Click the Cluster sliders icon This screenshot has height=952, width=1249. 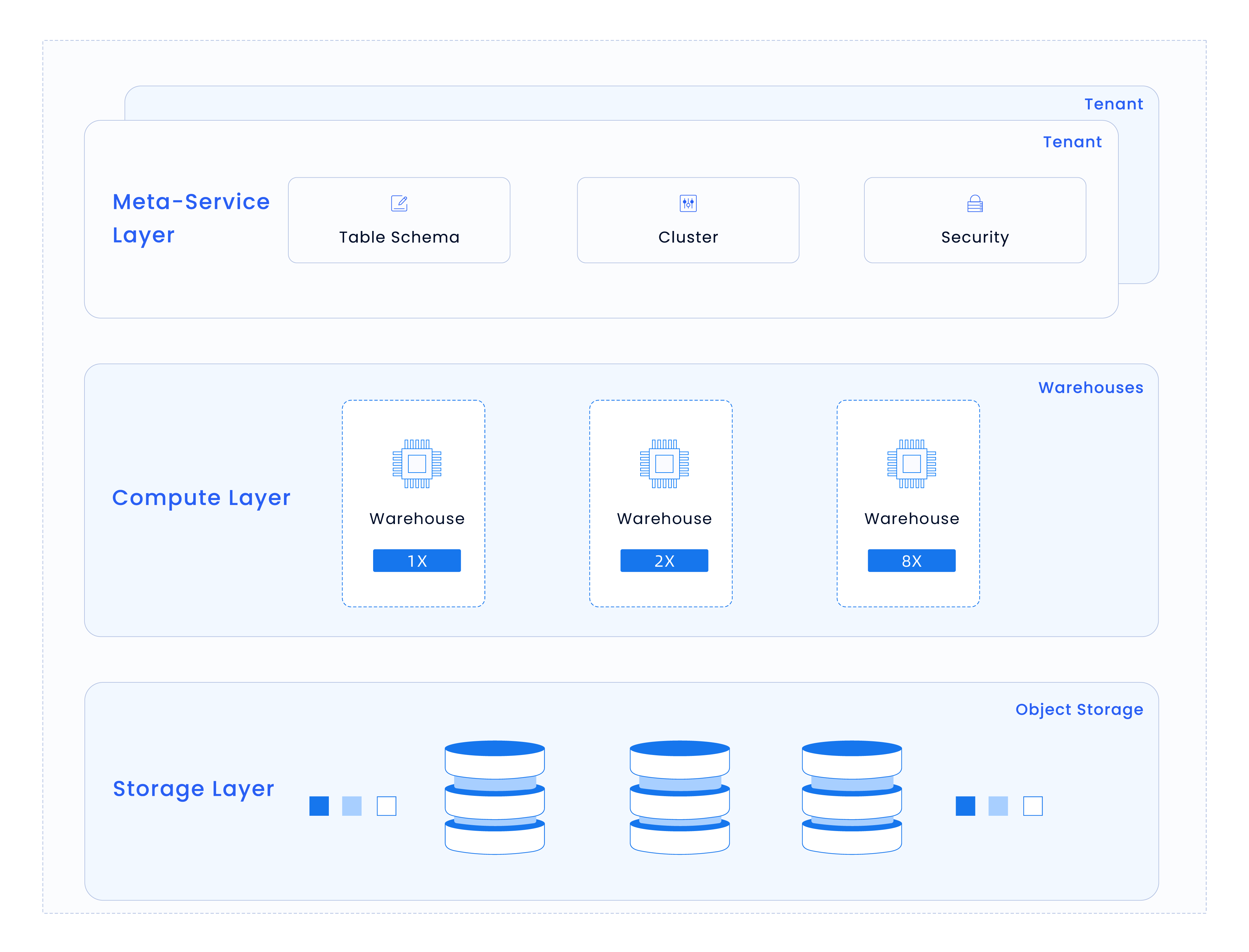687,203
